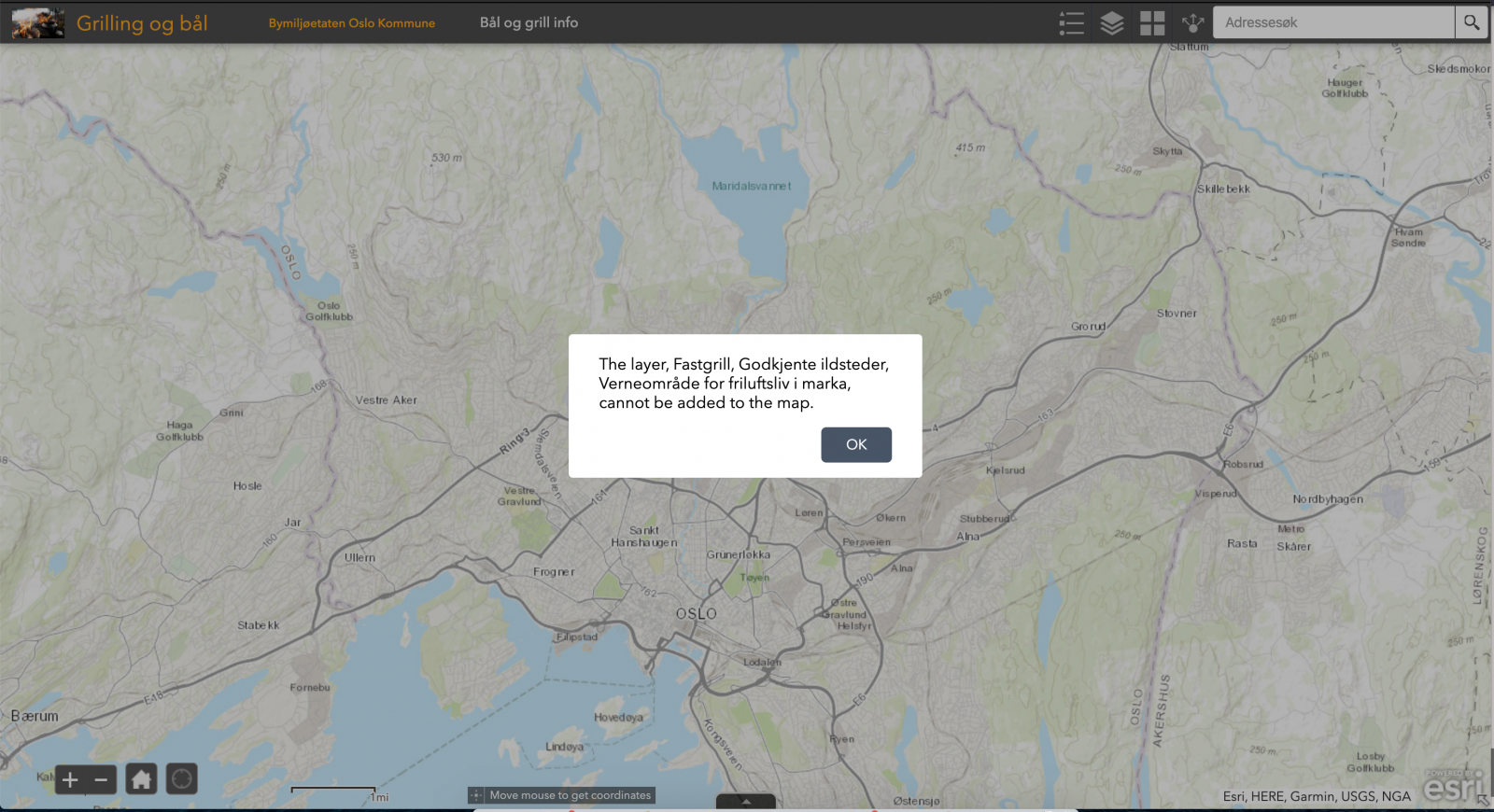
Task: Click the magnifier search button
Action: [x=1472, y=22]
